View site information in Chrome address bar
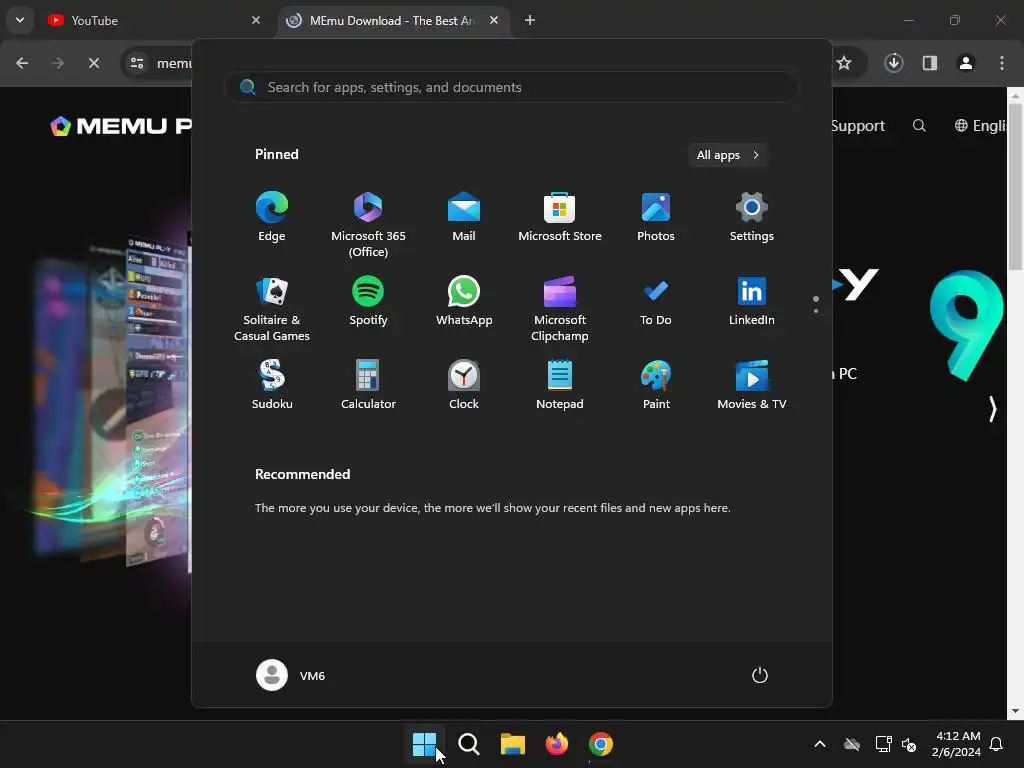The image size is (1024, 768). tap(137, 63)
